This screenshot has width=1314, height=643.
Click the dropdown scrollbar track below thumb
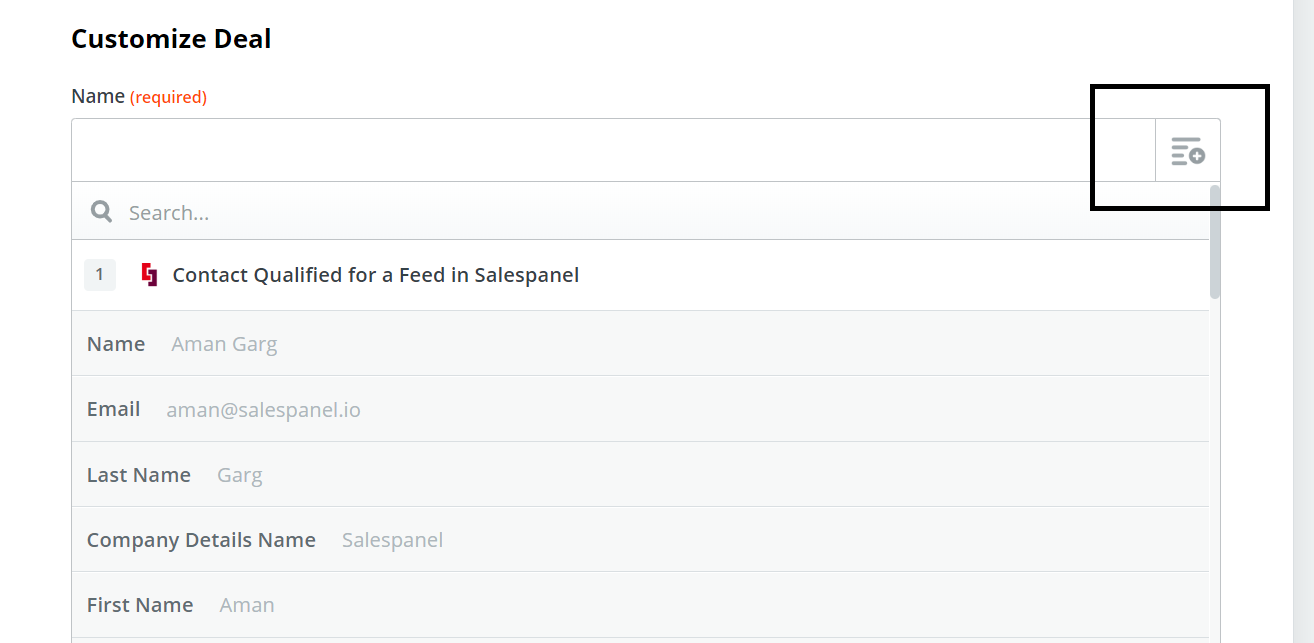pos(1215,470)
